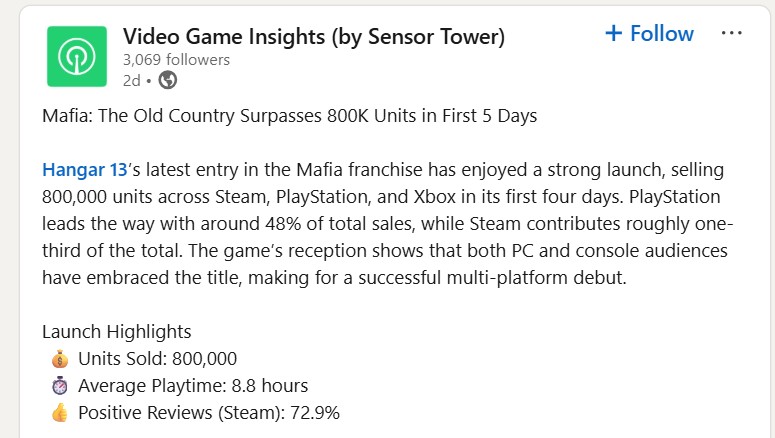
Task: Click the green Sensor Tower logo
Action: click(77, 56)
